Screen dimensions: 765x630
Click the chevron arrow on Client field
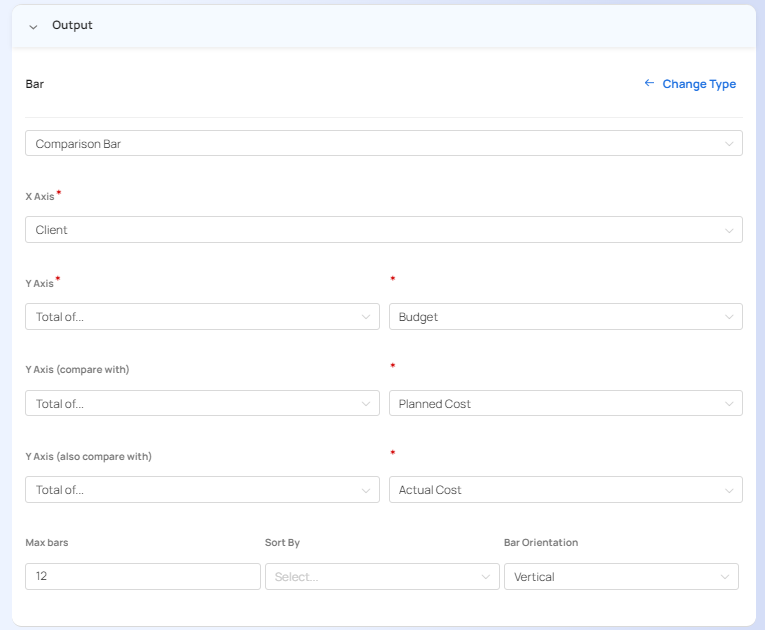[728, 230]
